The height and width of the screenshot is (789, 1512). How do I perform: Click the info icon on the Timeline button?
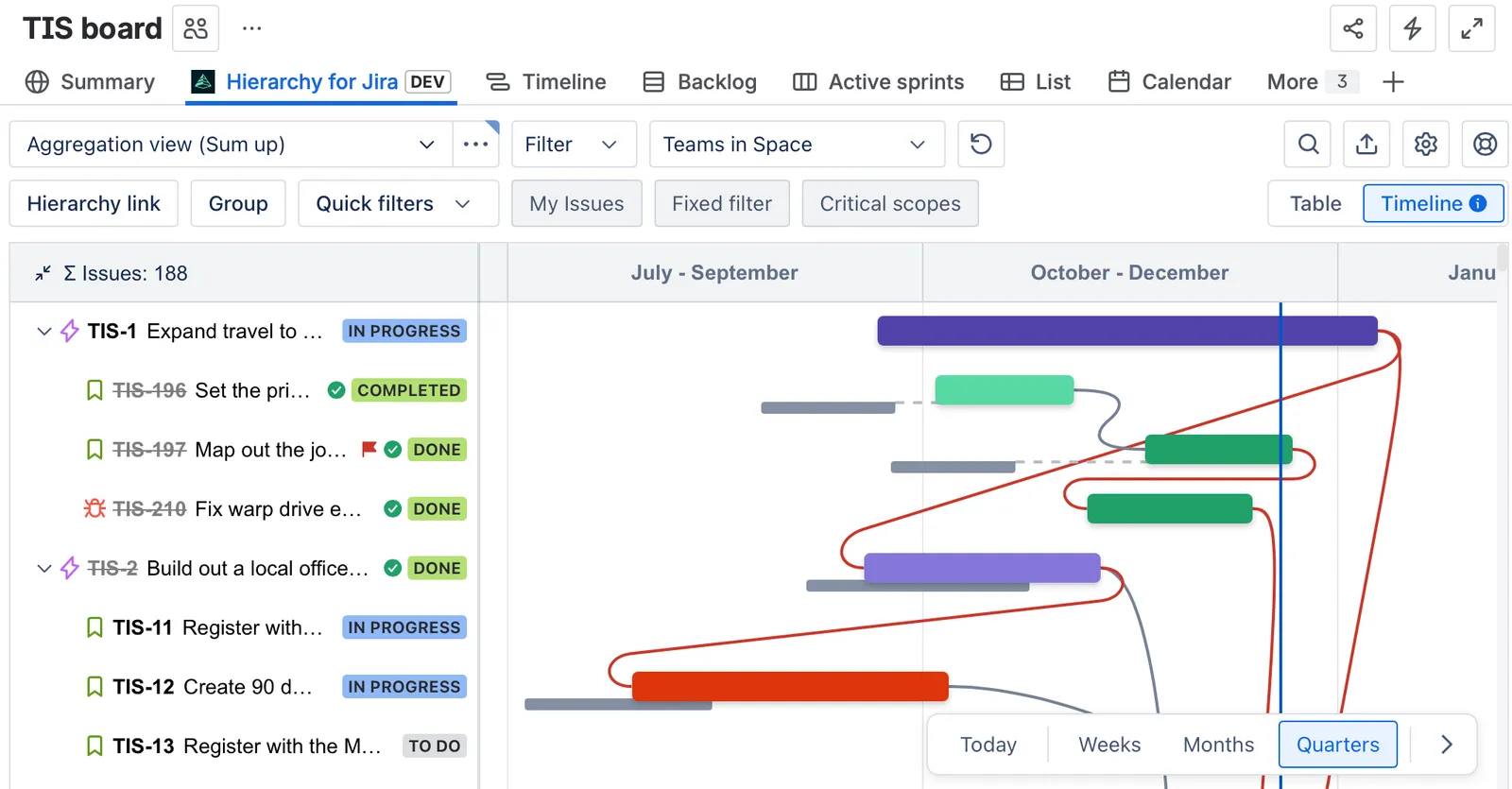(1478, 203)
